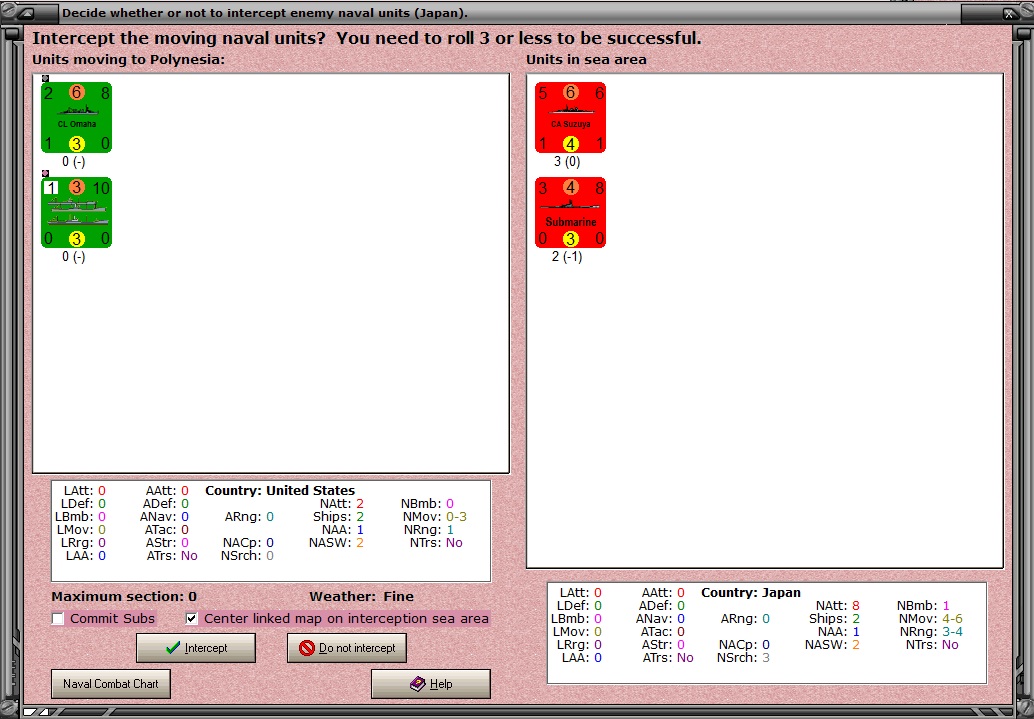
Task: Click the Do not intercept button
Action: pos(347,648)
